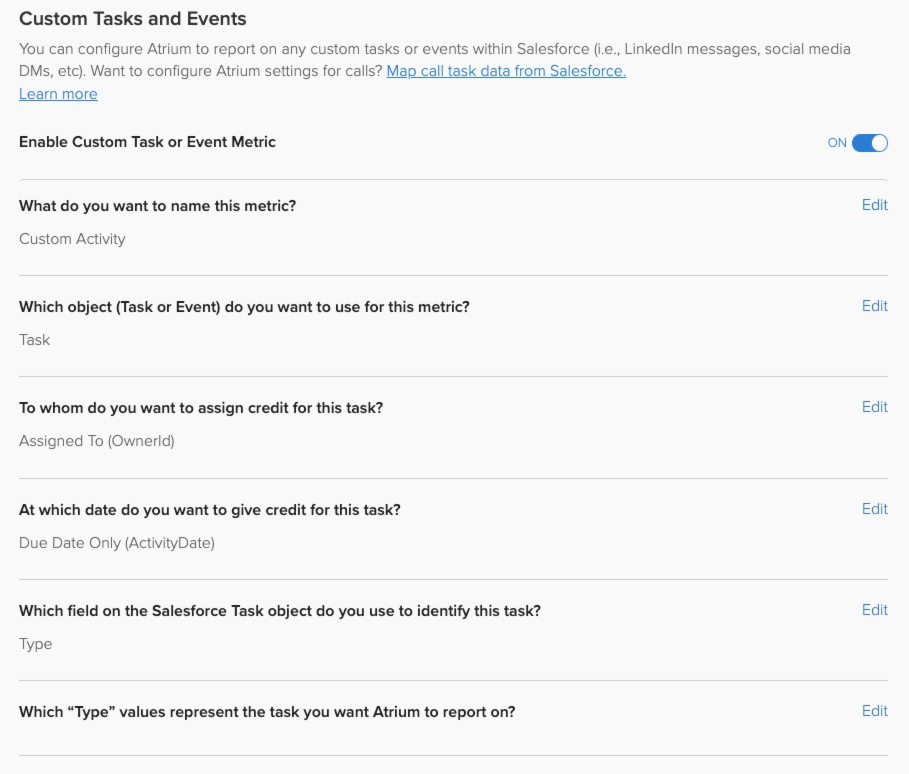Edit the metric name setting
Image resolution: width=909 pixels, height=774 pixels.
874,205
